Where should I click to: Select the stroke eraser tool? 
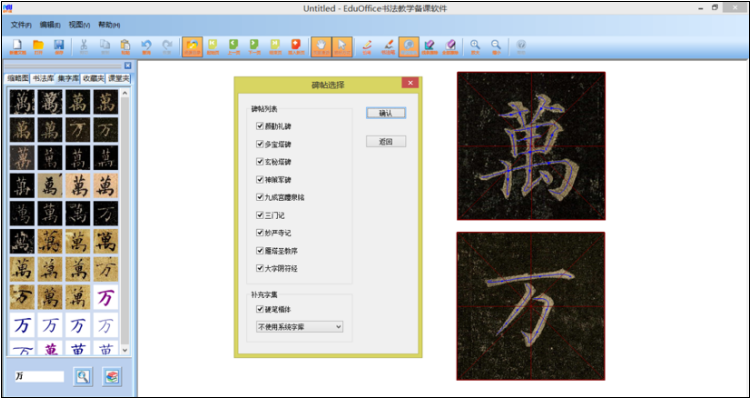click(x=430, y=47)
